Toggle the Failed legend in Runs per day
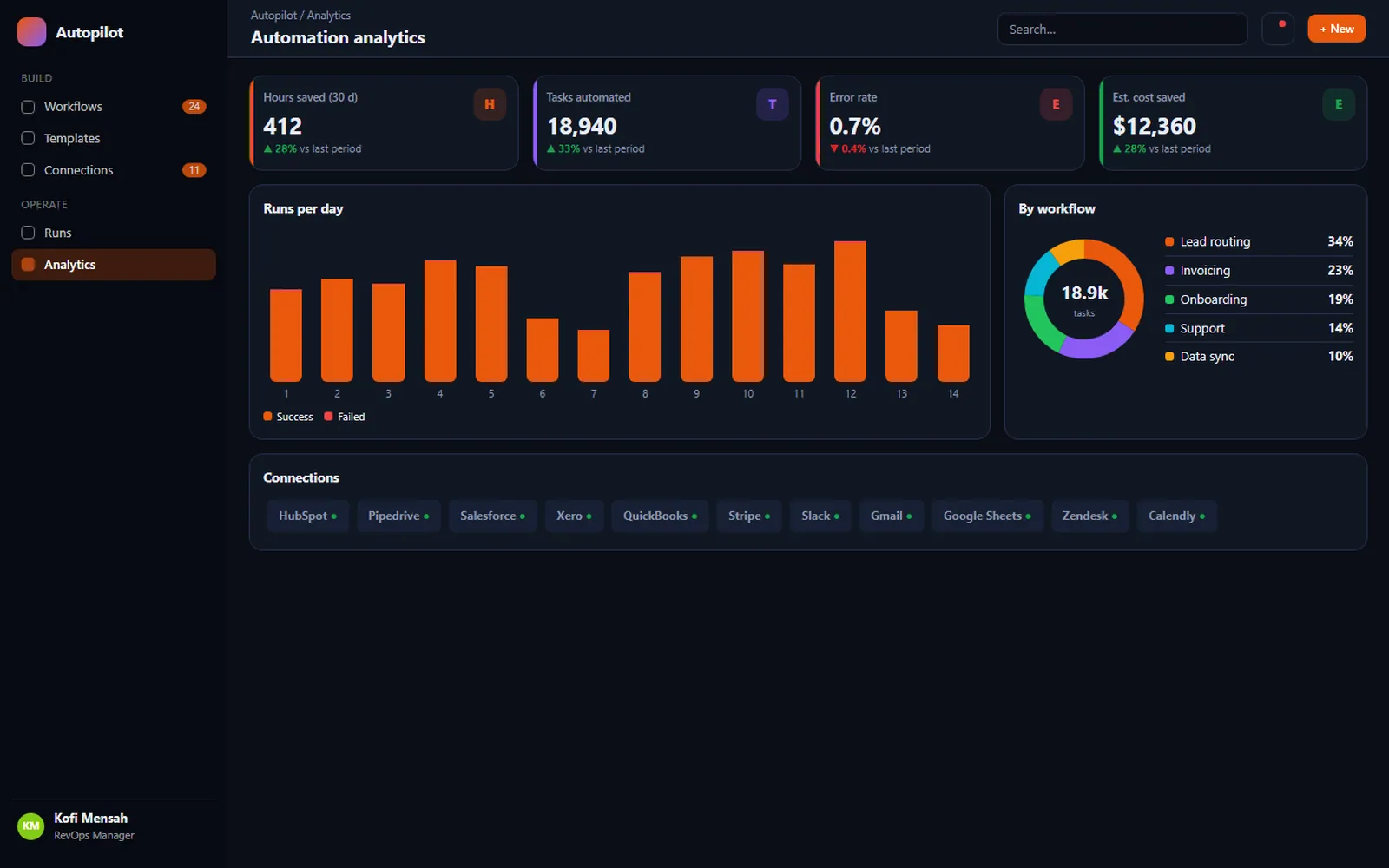1389x868 pixels. [x=345, y=417]
